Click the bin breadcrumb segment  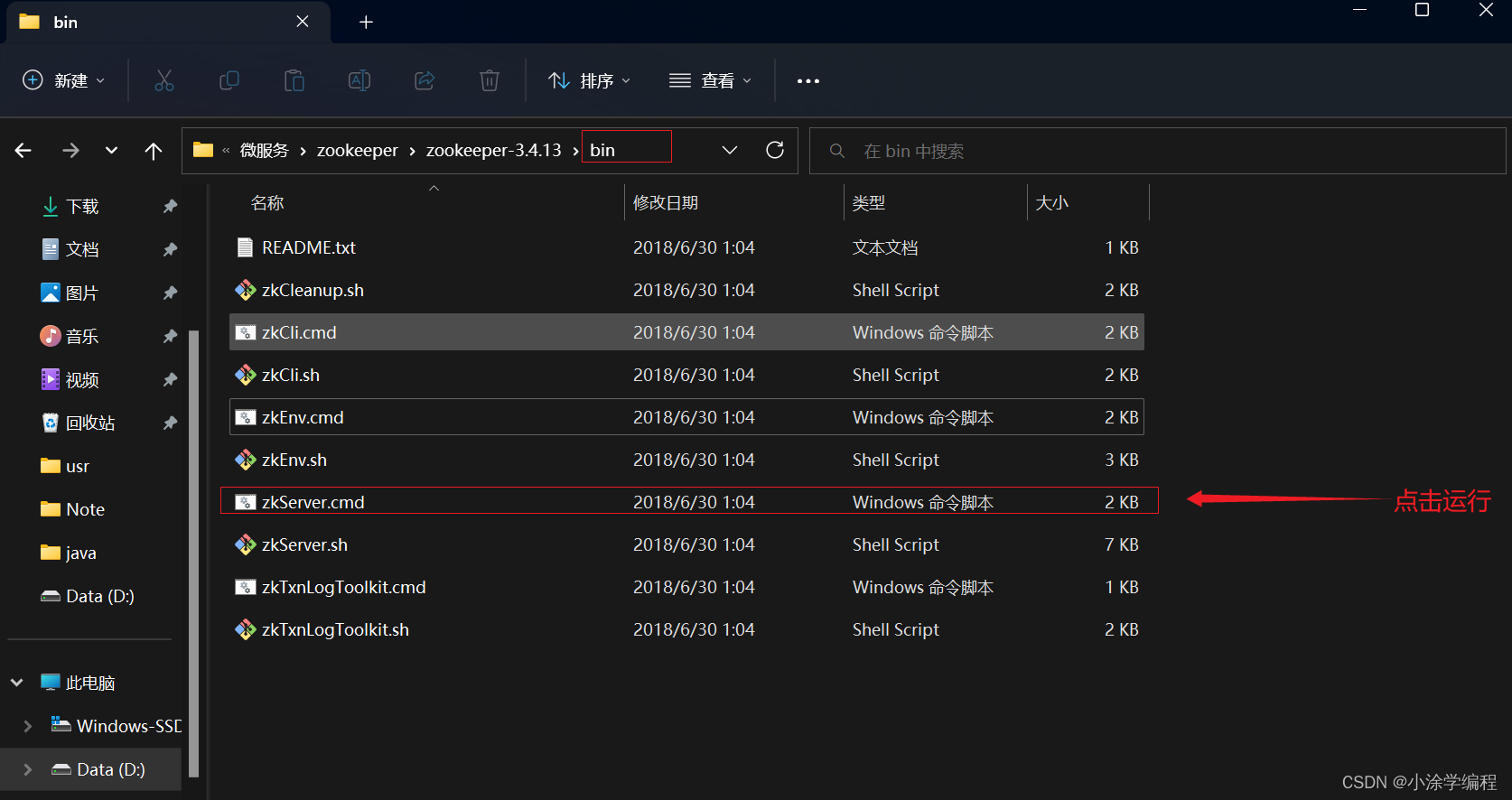pyautogui.click(x=602, y=150)
